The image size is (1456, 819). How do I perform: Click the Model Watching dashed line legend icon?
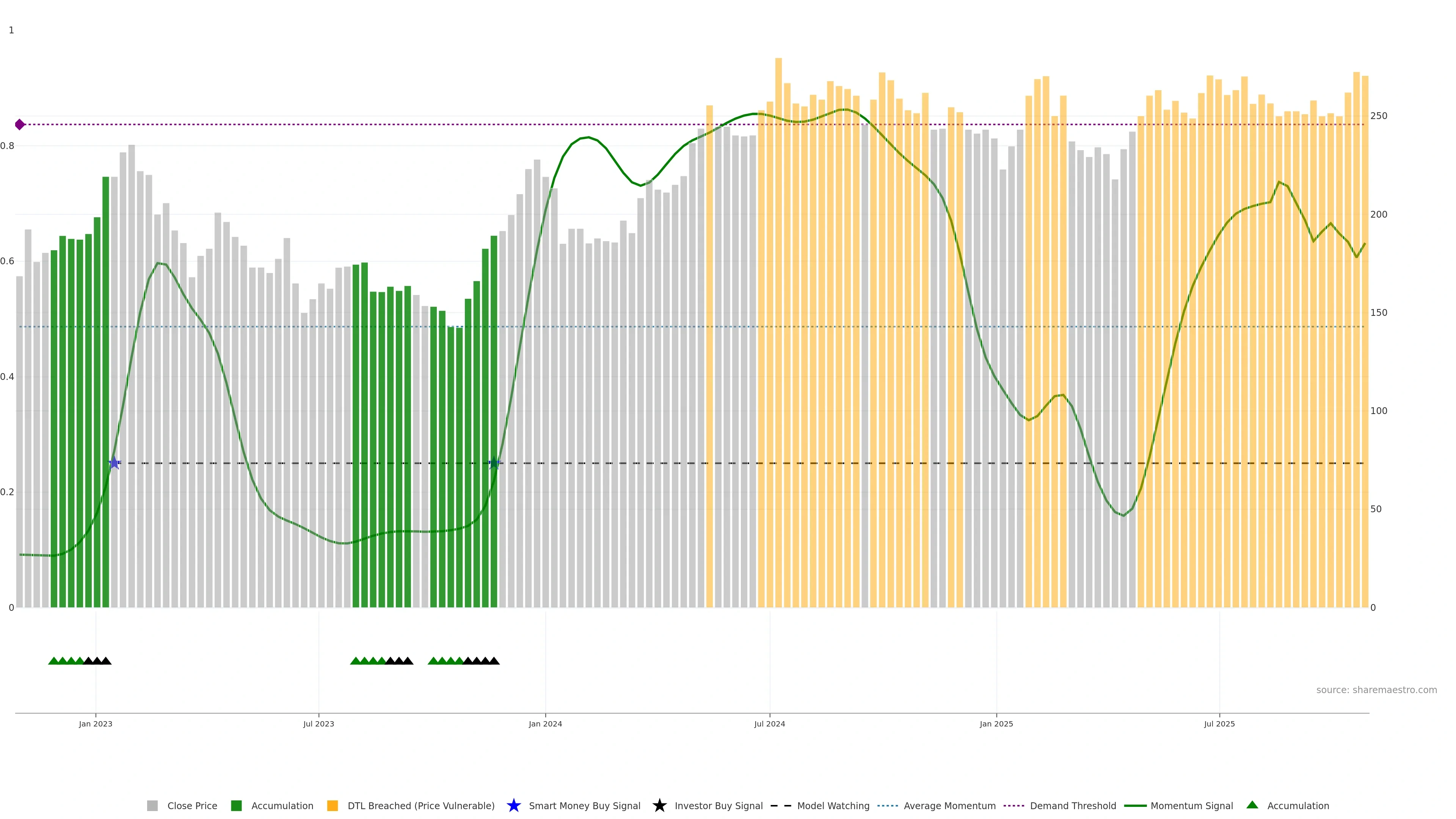[x=781, y=805]
